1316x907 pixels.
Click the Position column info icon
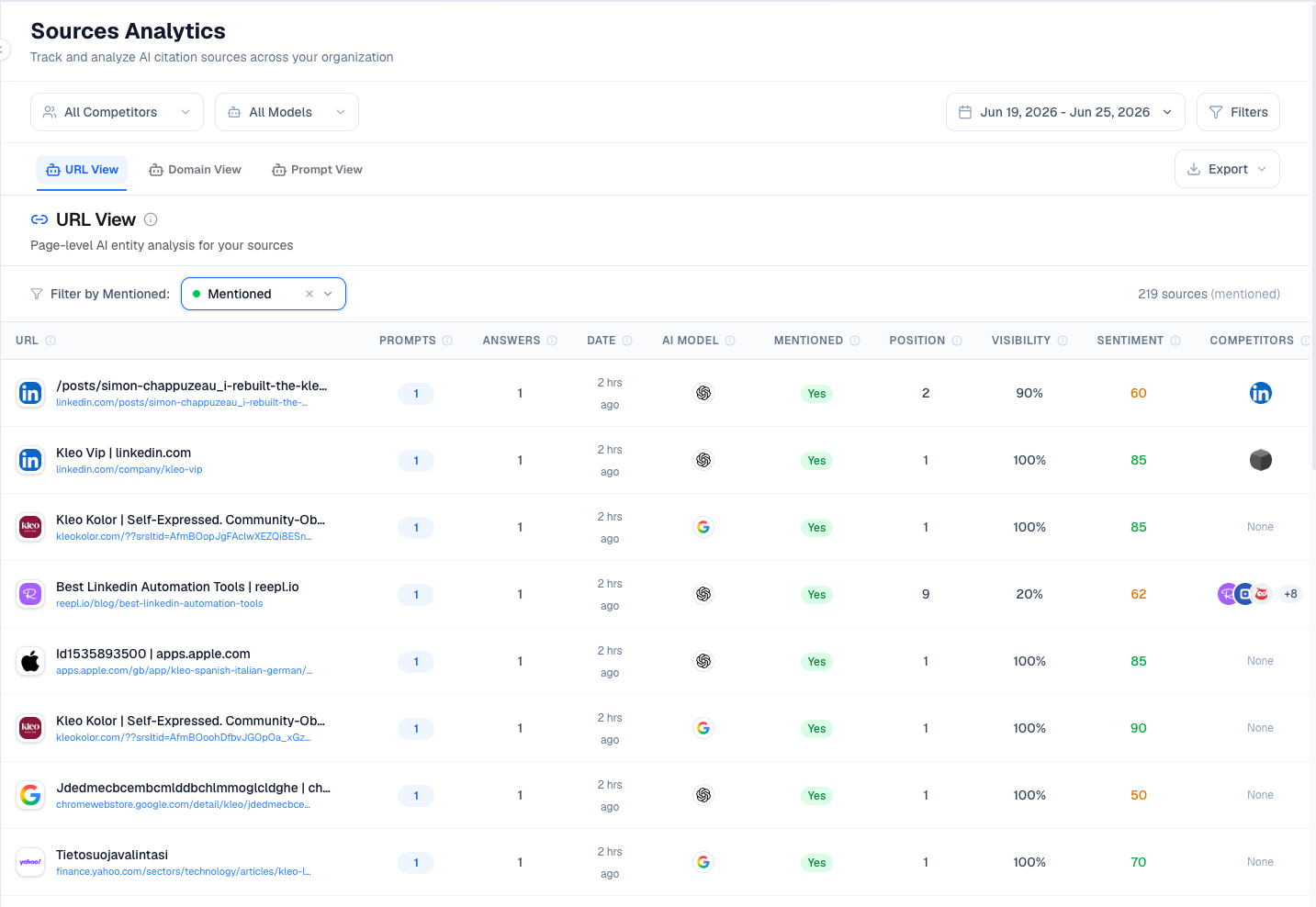coord(957,341)
